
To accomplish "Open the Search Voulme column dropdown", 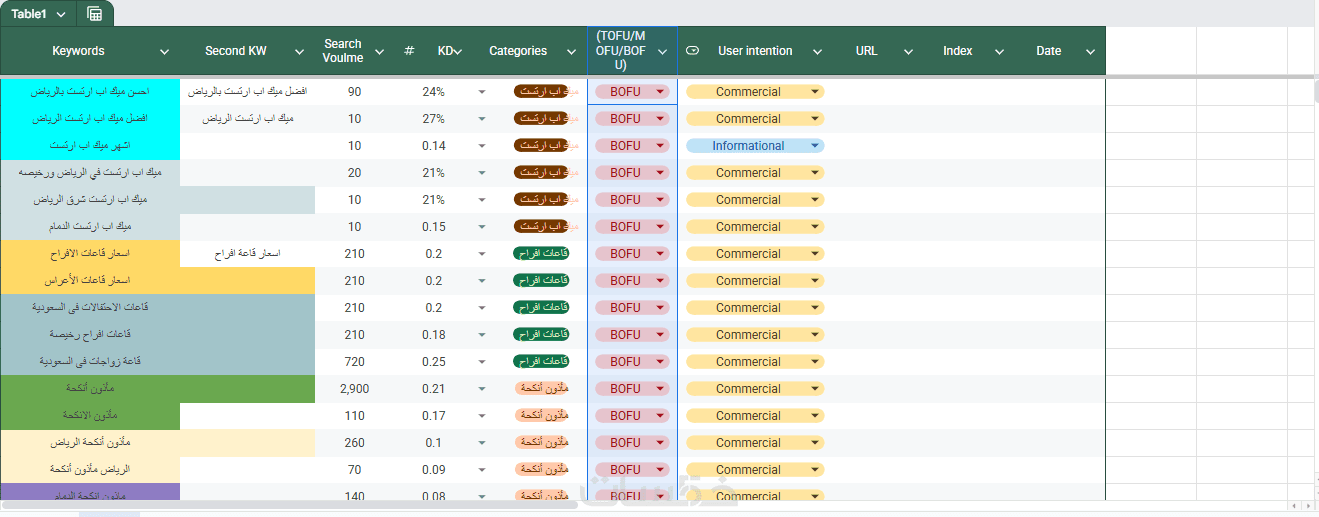I will [x=379, y=52].
